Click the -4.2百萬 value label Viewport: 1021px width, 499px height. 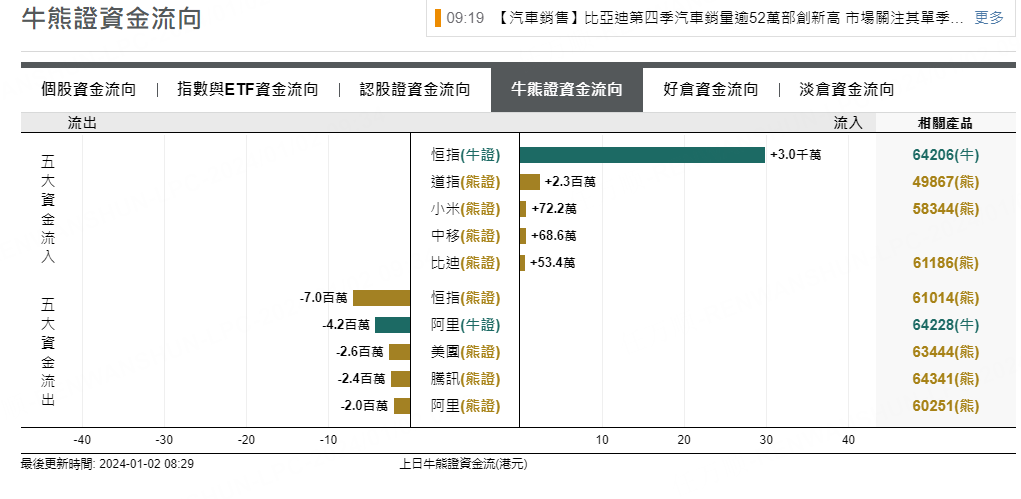[346, 325]
